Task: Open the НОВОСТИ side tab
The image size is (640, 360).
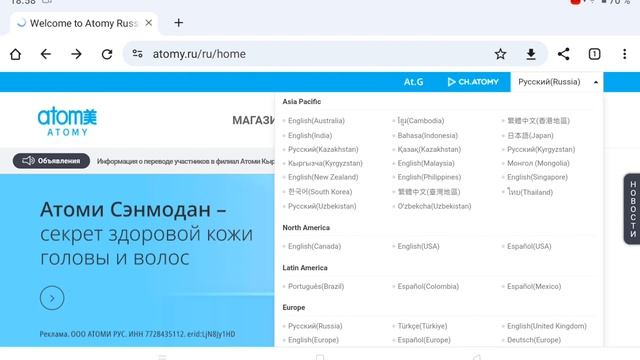Action: pos(632,209)
